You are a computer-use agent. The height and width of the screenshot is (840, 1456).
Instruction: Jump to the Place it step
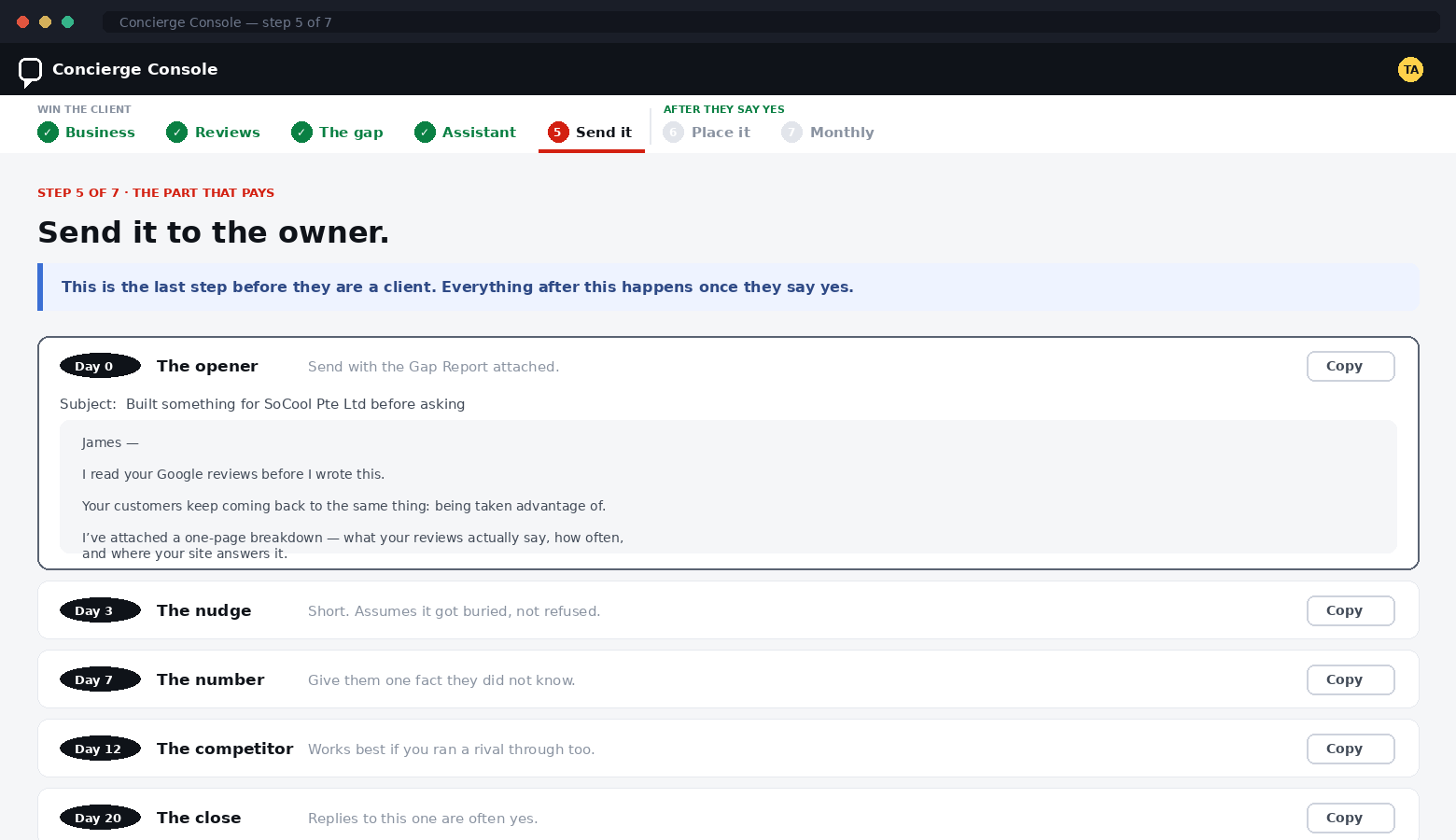[x=707, y=133]
